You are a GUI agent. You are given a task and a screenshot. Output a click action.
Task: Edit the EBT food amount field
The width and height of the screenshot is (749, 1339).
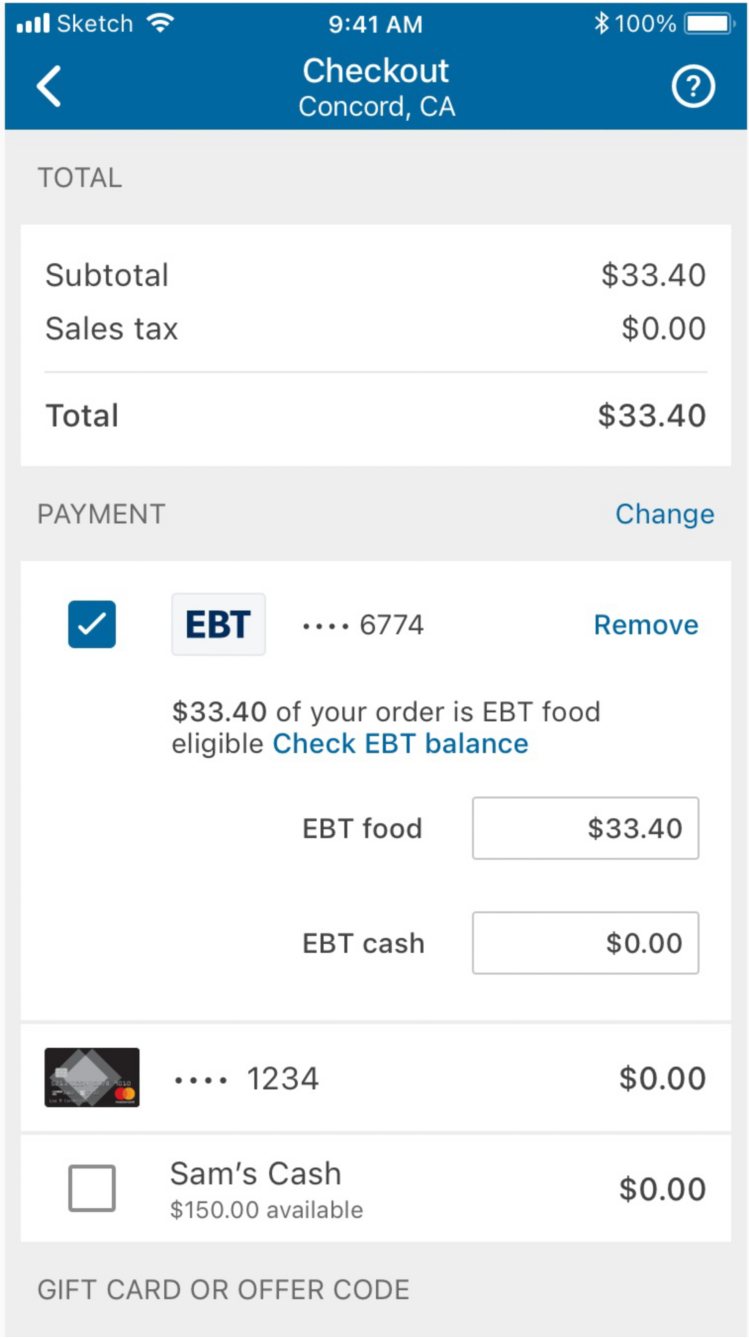tap(585, 828)
